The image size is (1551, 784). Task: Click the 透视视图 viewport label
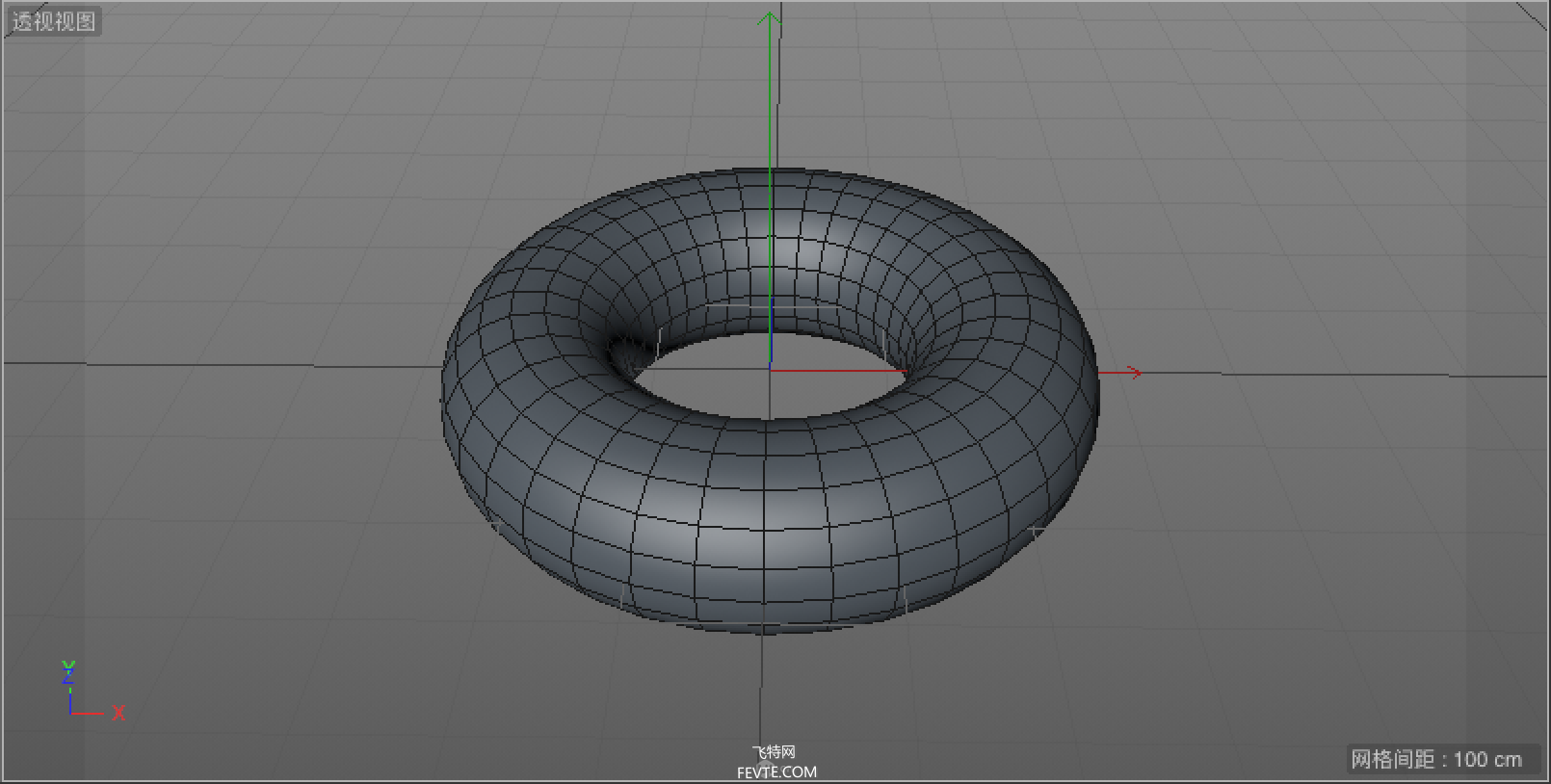54,21
